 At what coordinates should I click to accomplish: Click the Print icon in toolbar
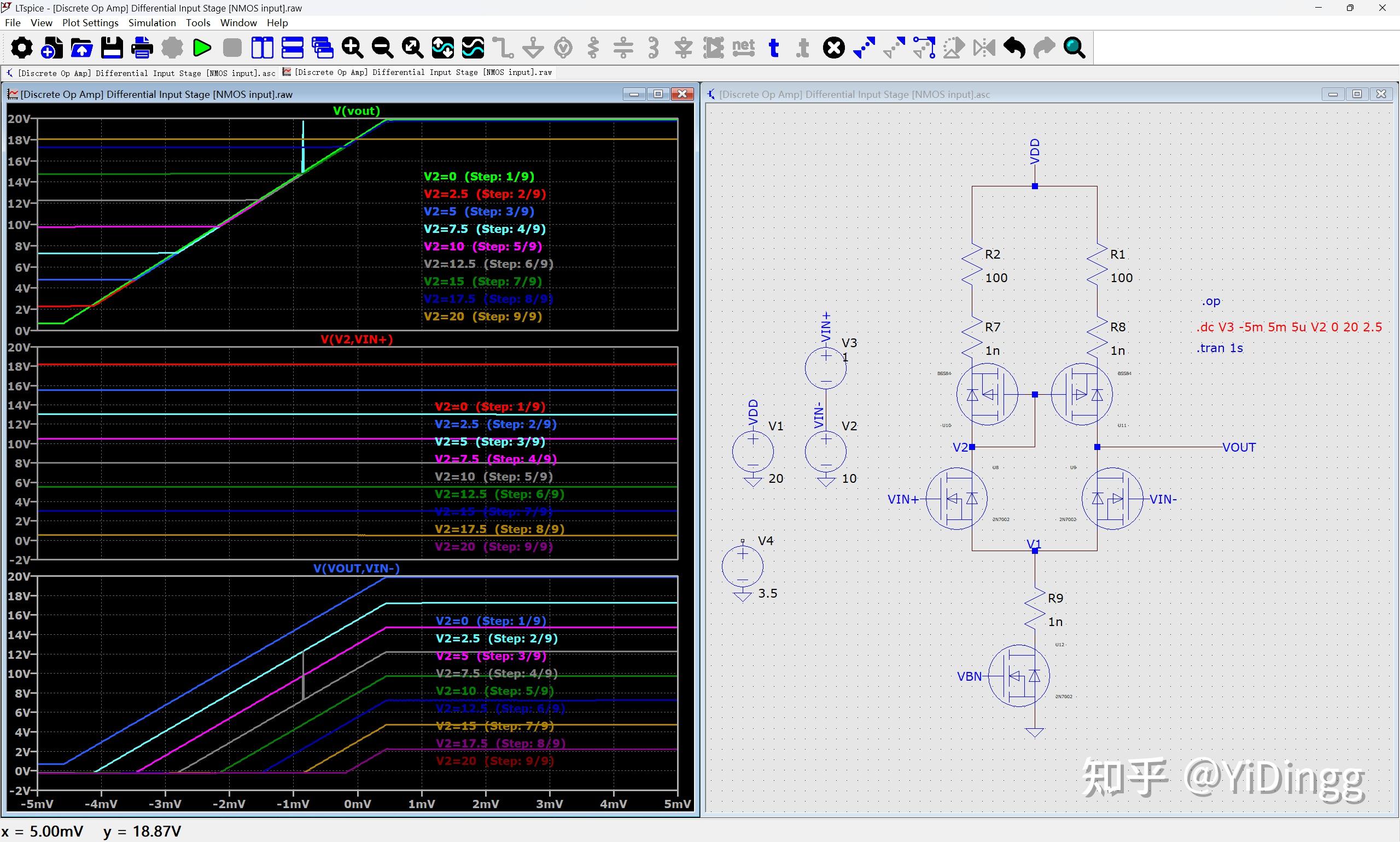pos(142,48)
